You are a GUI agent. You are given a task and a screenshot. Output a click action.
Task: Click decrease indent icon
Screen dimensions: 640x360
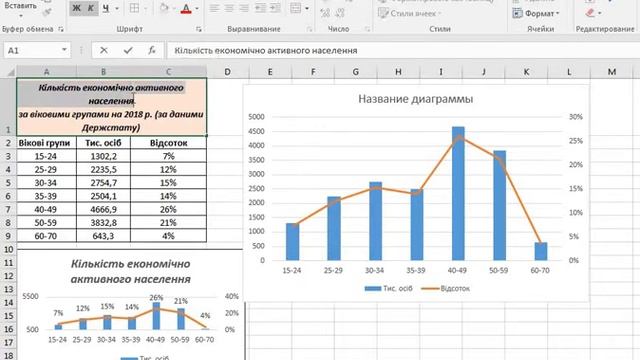(x=260, y=8)
